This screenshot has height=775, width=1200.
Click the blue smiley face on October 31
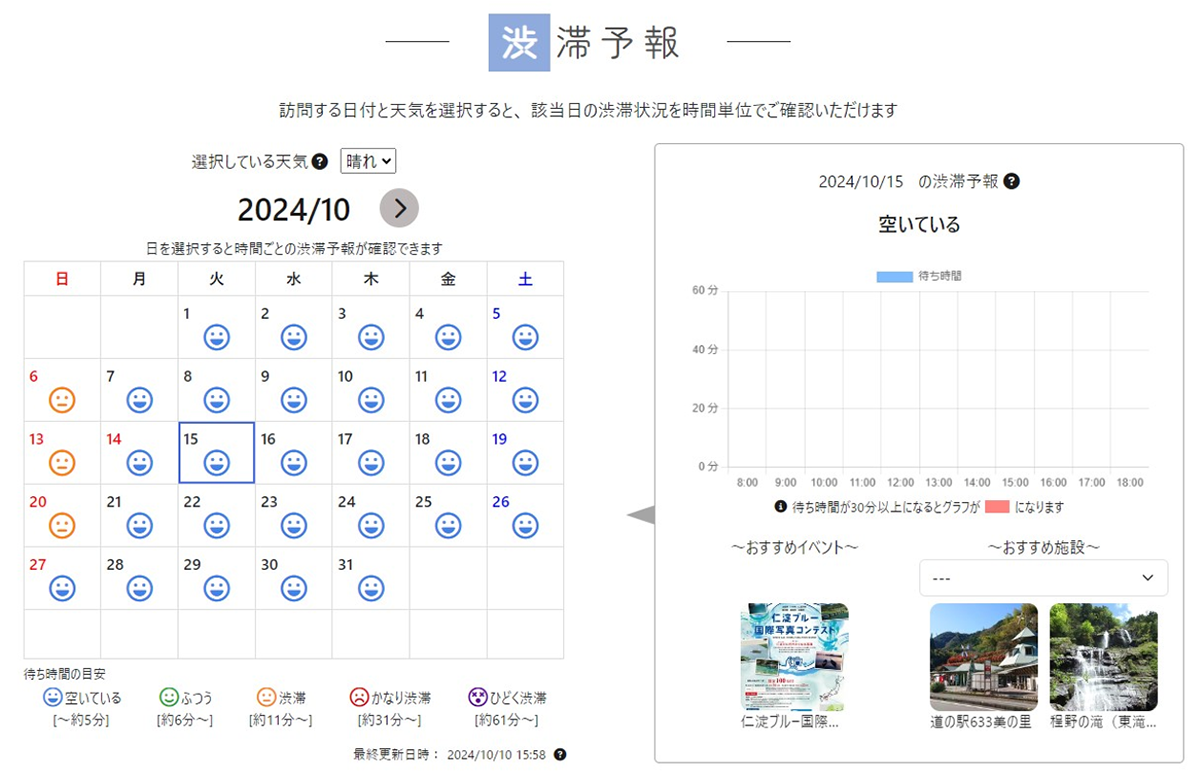371,588
